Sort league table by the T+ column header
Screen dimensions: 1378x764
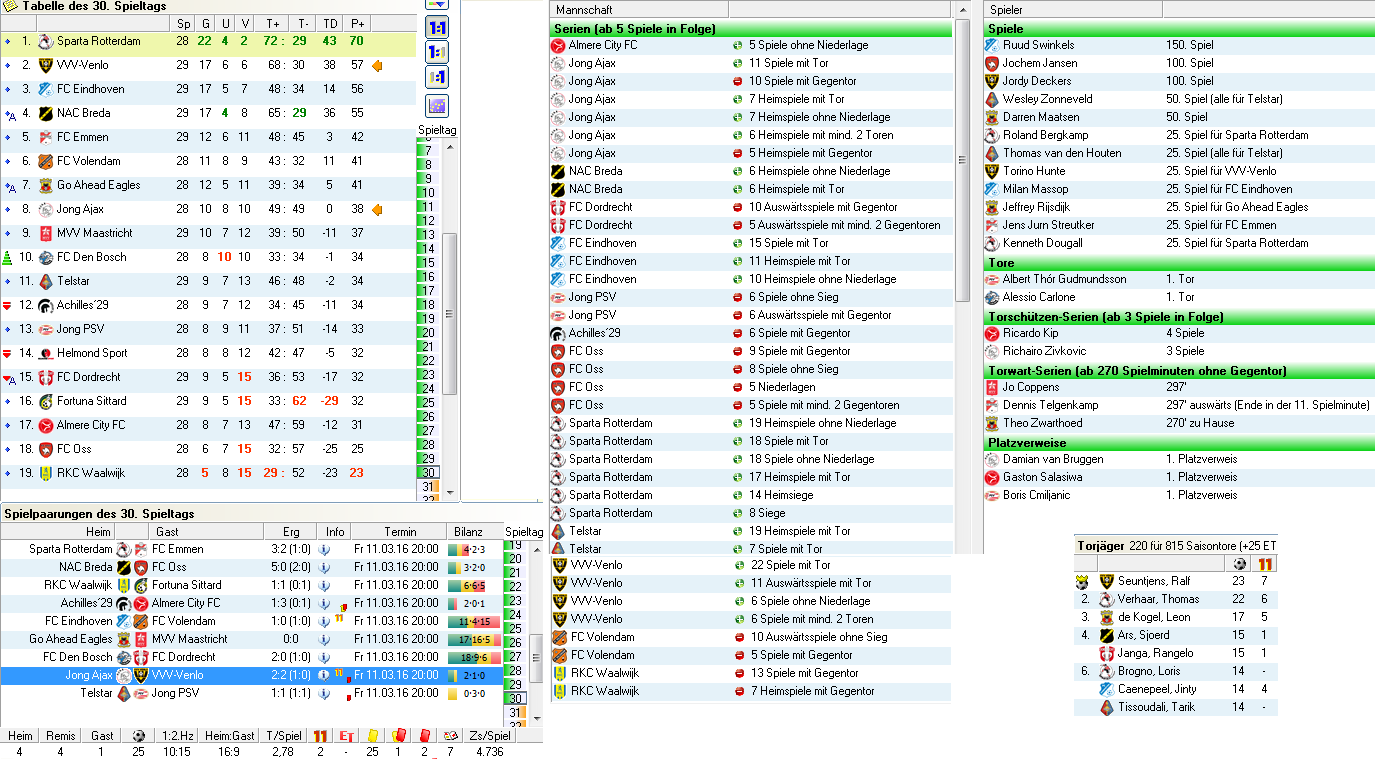(273, 23)
